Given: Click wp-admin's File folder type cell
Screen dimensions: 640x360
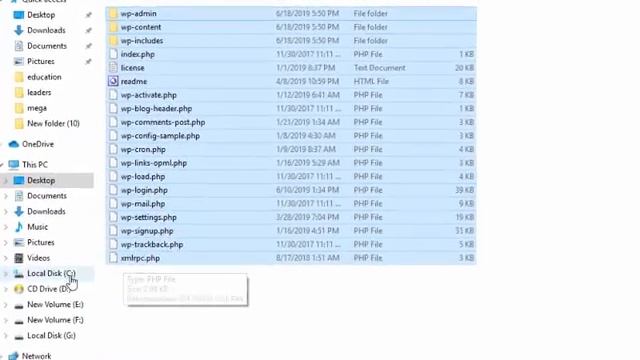Looking at the screenshot, I should coord(371,13).
